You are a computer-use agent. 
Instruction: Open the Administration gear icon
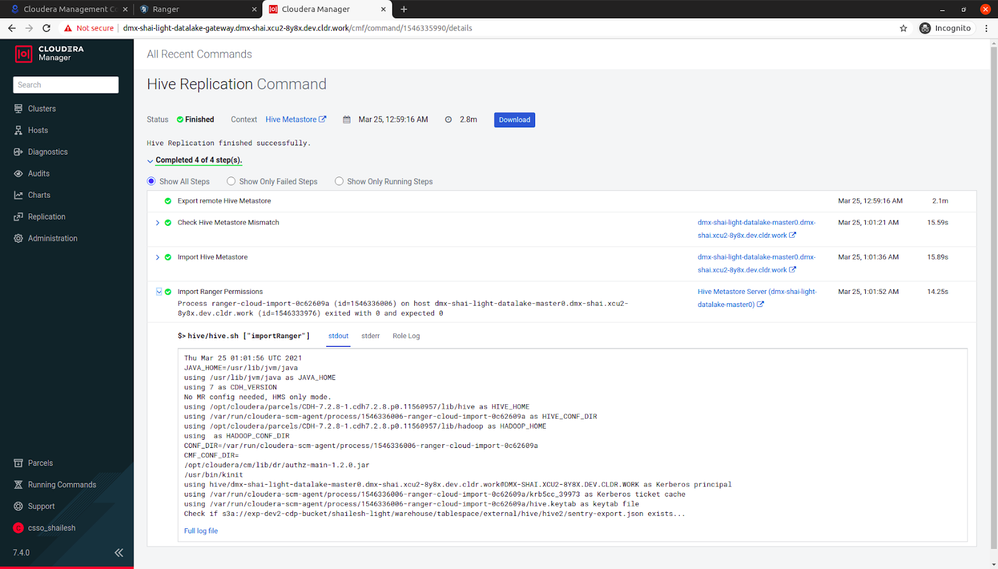pyautogui.click(x=18, y=239)
